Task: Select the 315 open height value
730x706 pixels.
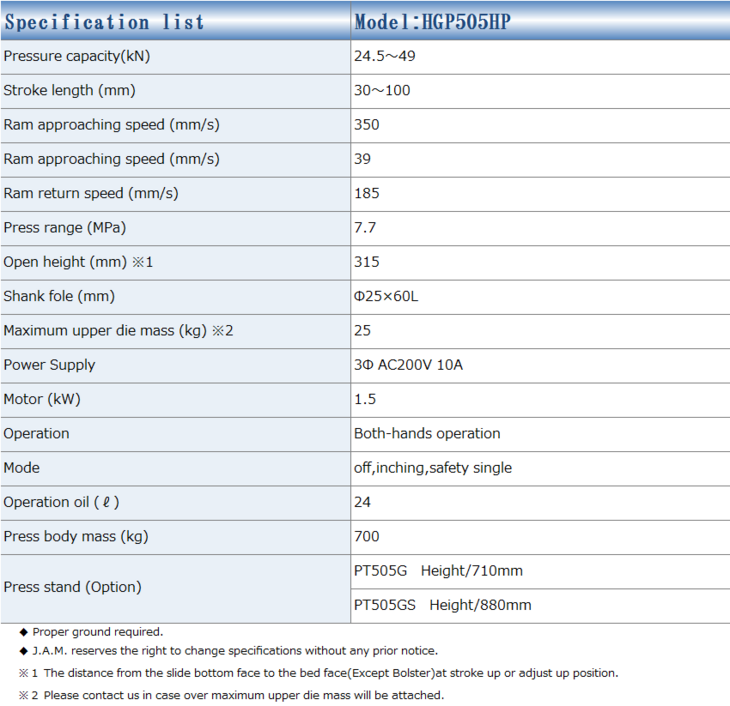Action: (x=367, y=262)
